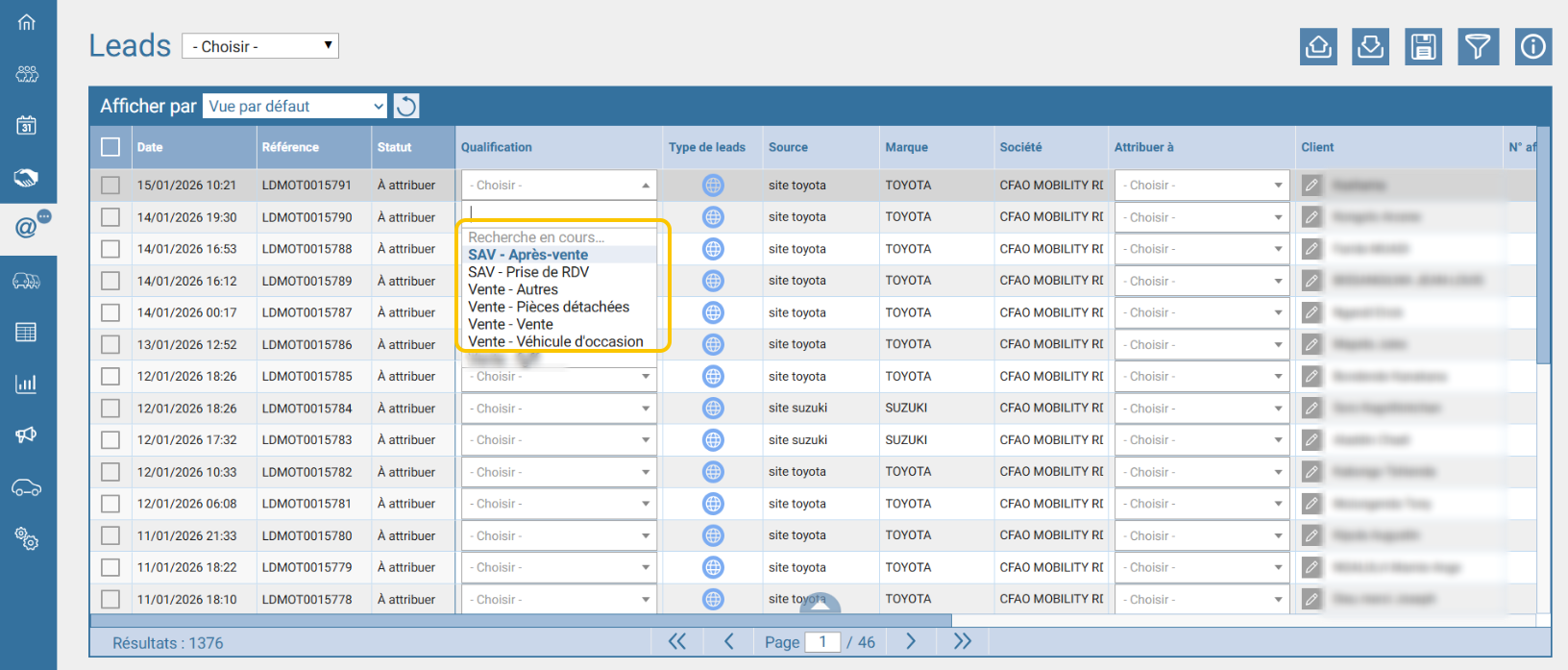
Task: Go to the first page
Action: (x=677, y=641)
